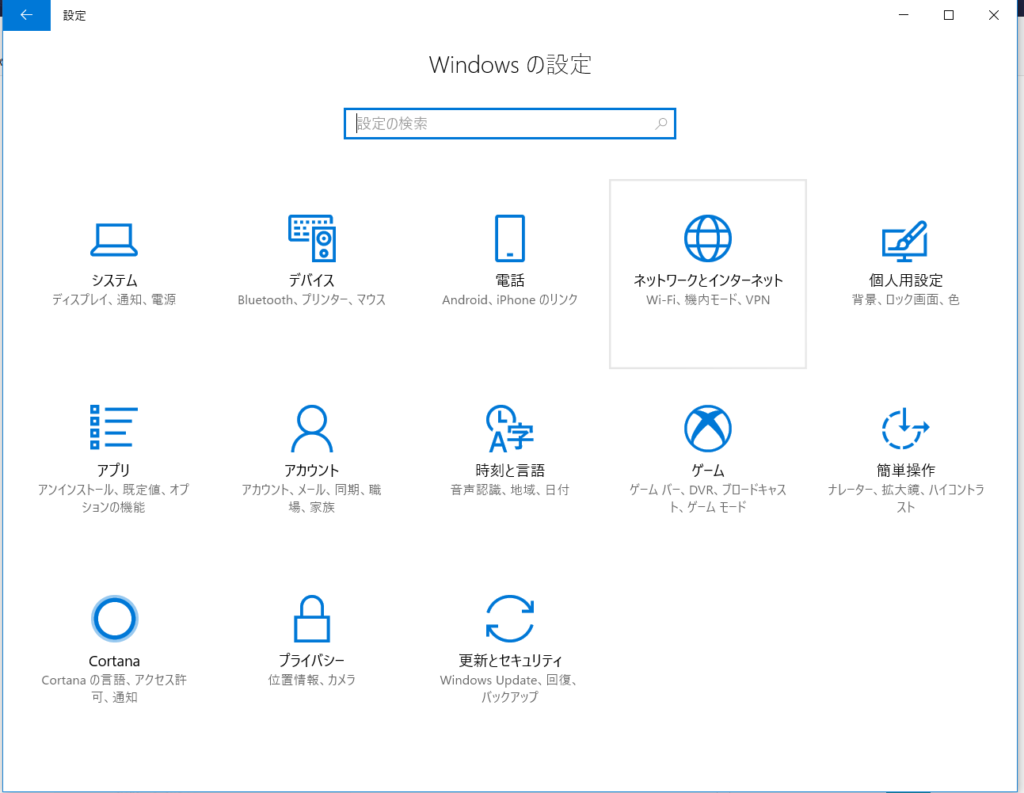Open the アカウント person icon

312,429
